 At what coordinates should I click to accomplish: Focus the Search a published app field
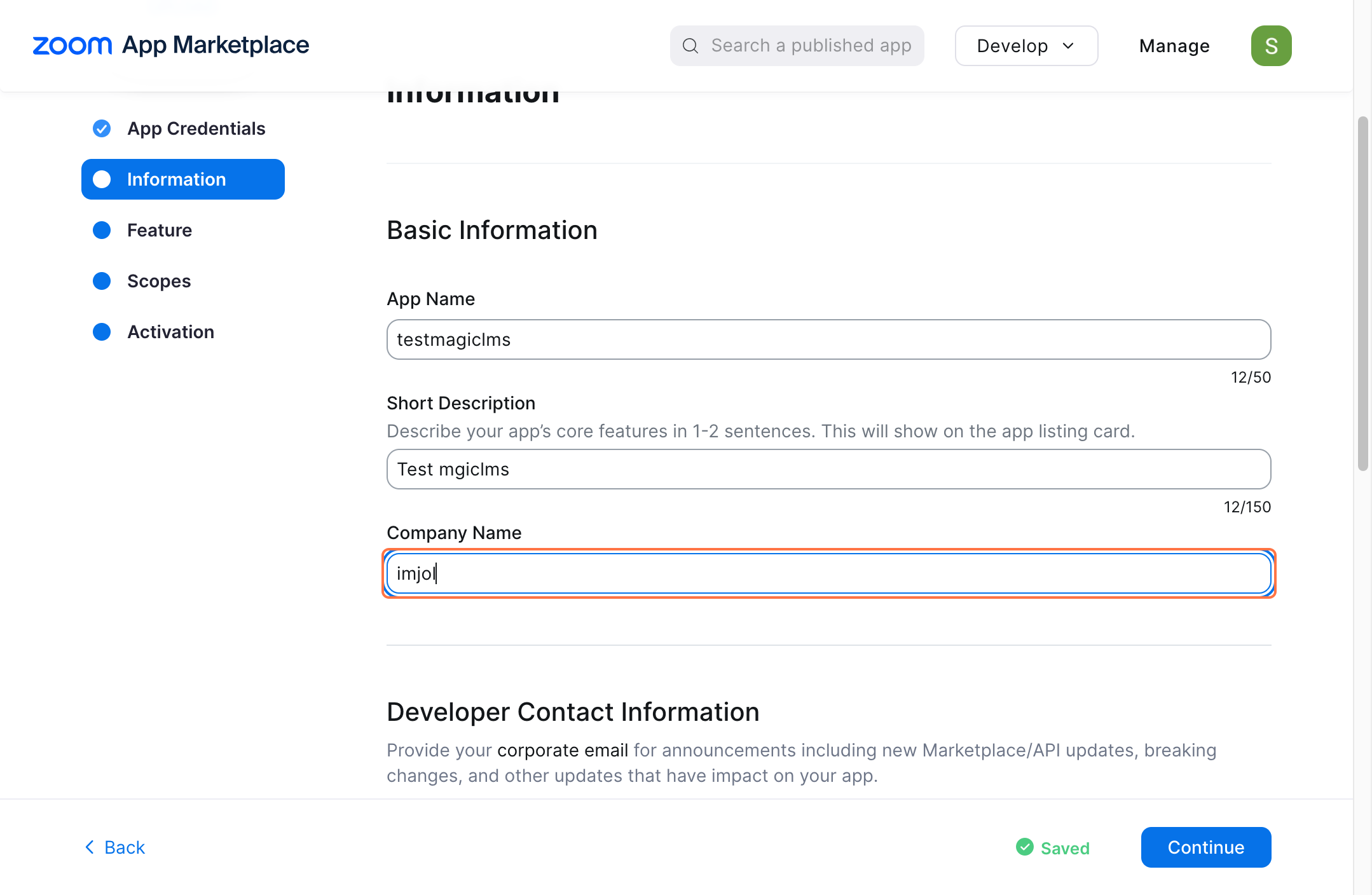797,46
